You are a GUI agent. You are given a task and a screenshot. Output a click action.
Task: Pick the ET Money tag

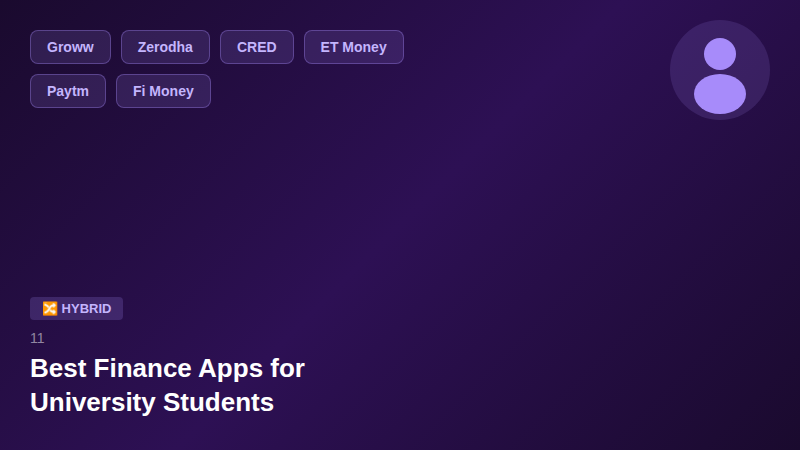coord(353,47)
